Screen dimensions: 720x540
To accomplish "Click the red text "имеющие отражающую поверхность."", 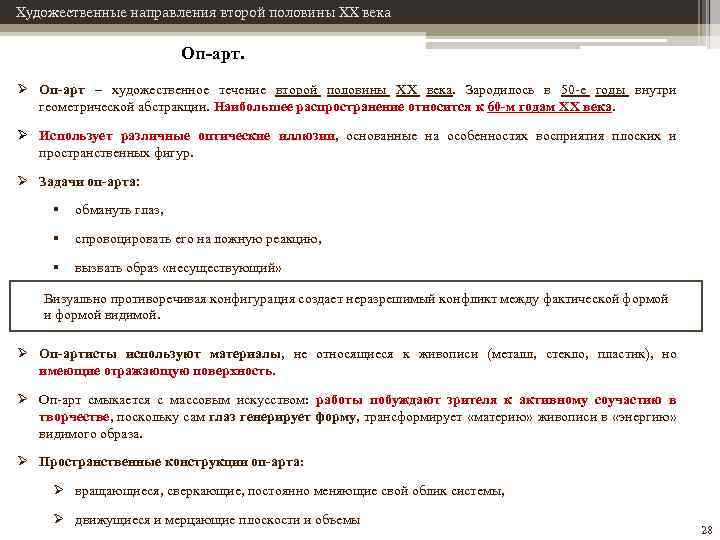I will [157, 371].
